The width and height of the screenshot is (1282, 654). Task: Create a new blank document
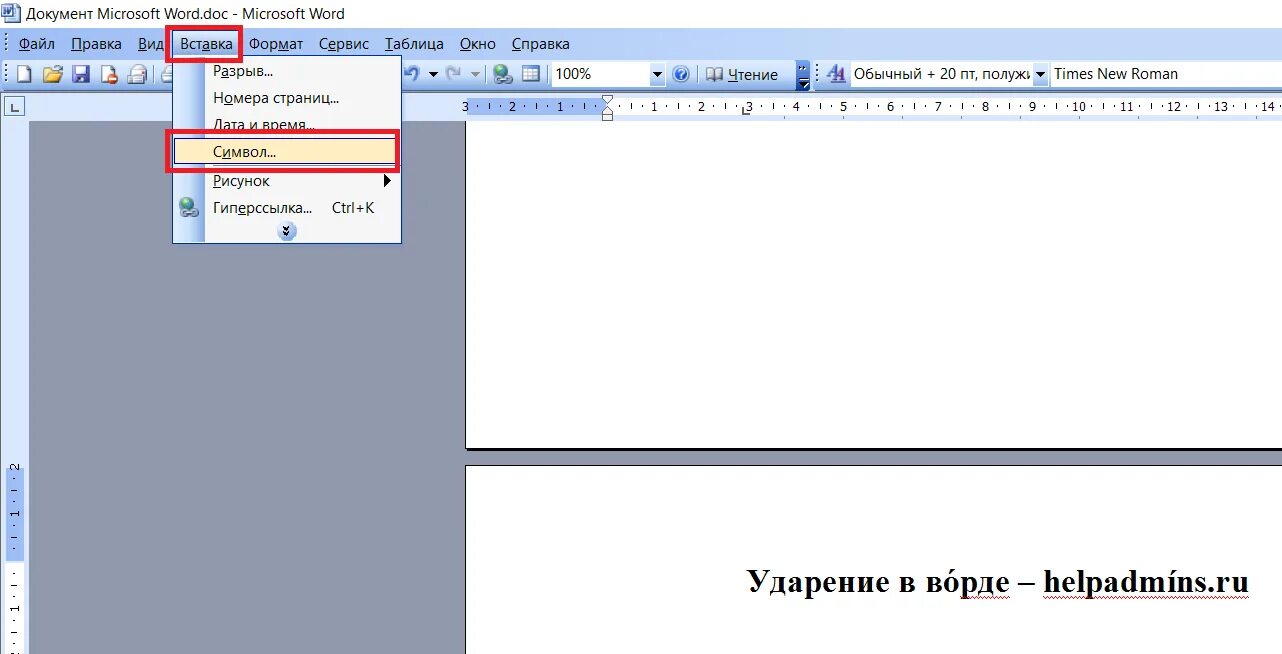pos(24,74)
